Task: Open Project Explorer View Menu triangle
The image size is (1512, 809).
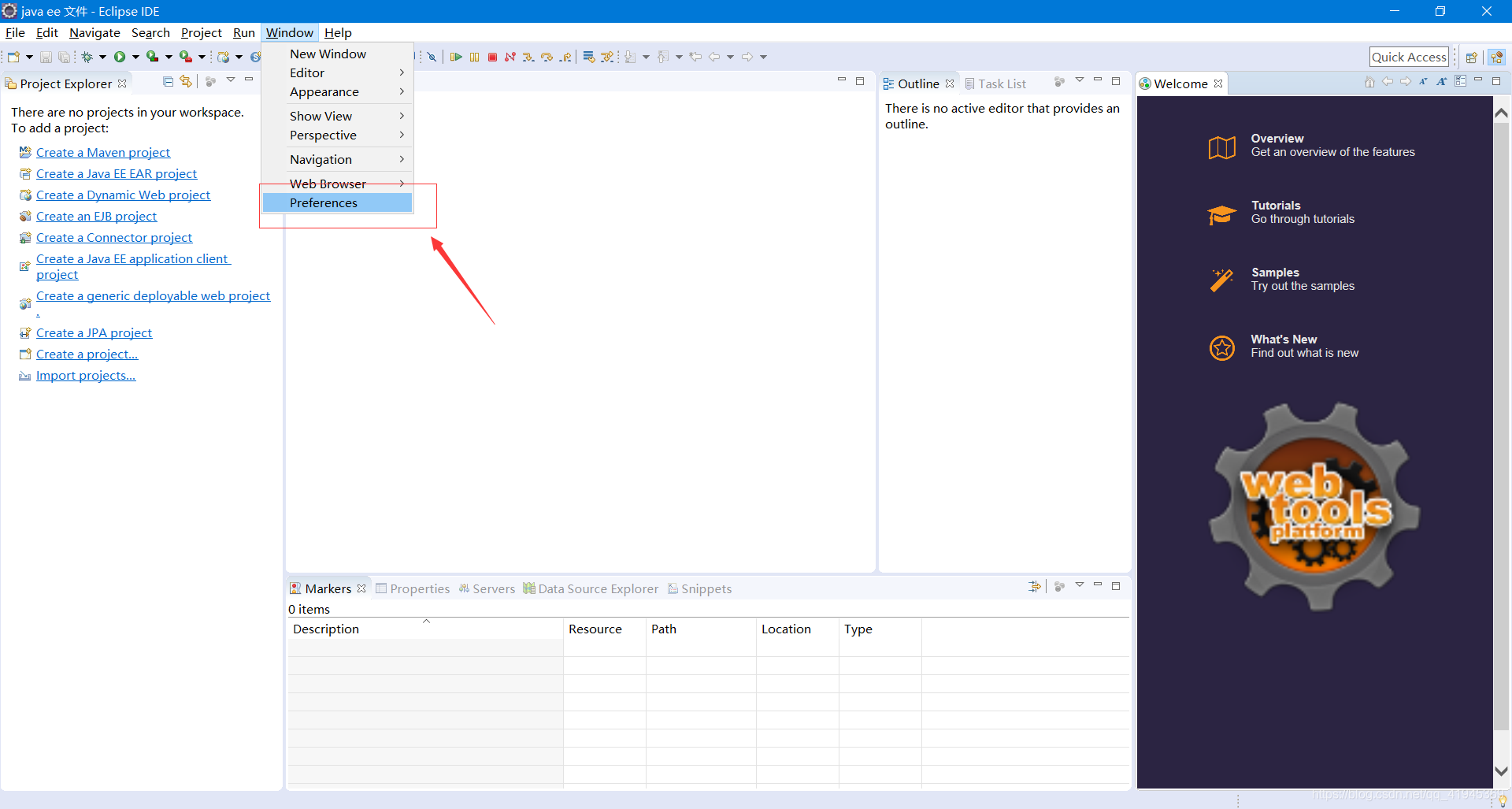Action: (x=231, y=80)
